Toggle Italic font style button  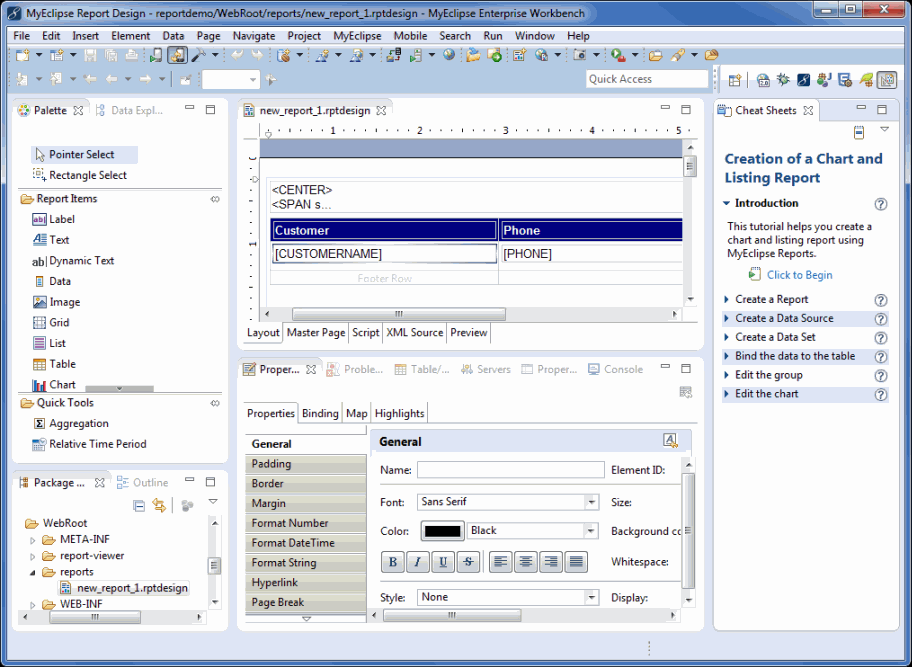click(418, 562)
